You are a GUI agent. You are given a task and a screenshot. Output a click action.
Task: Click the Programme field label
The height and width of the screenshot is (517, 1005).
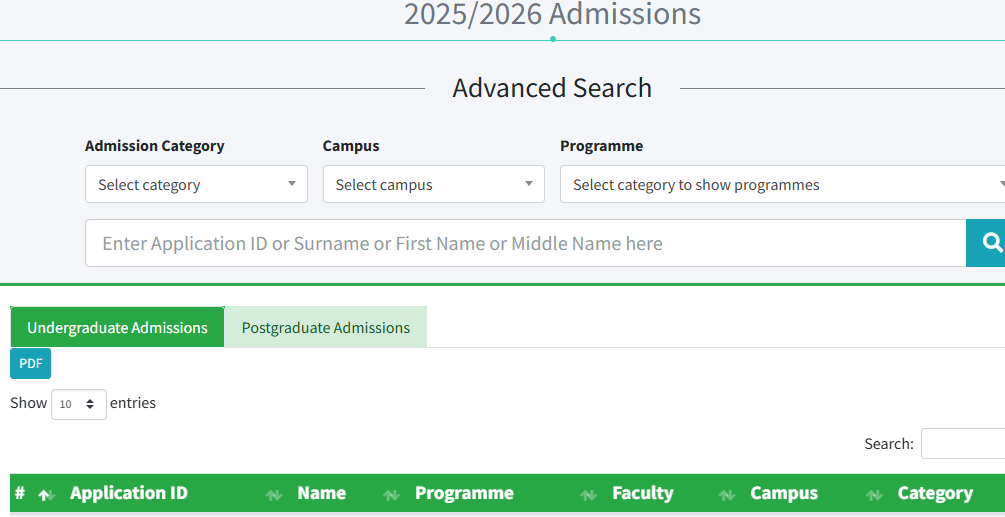point(601,146)
